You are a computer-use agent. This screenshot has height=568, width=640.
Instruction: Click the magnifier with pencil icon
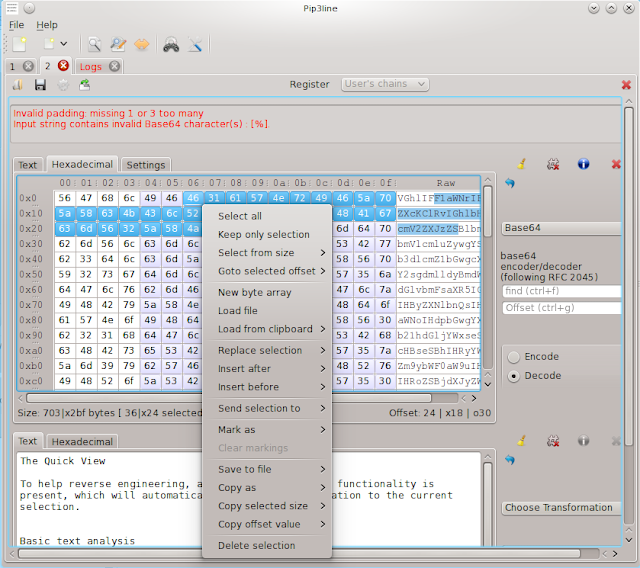[x=118, y=44]
